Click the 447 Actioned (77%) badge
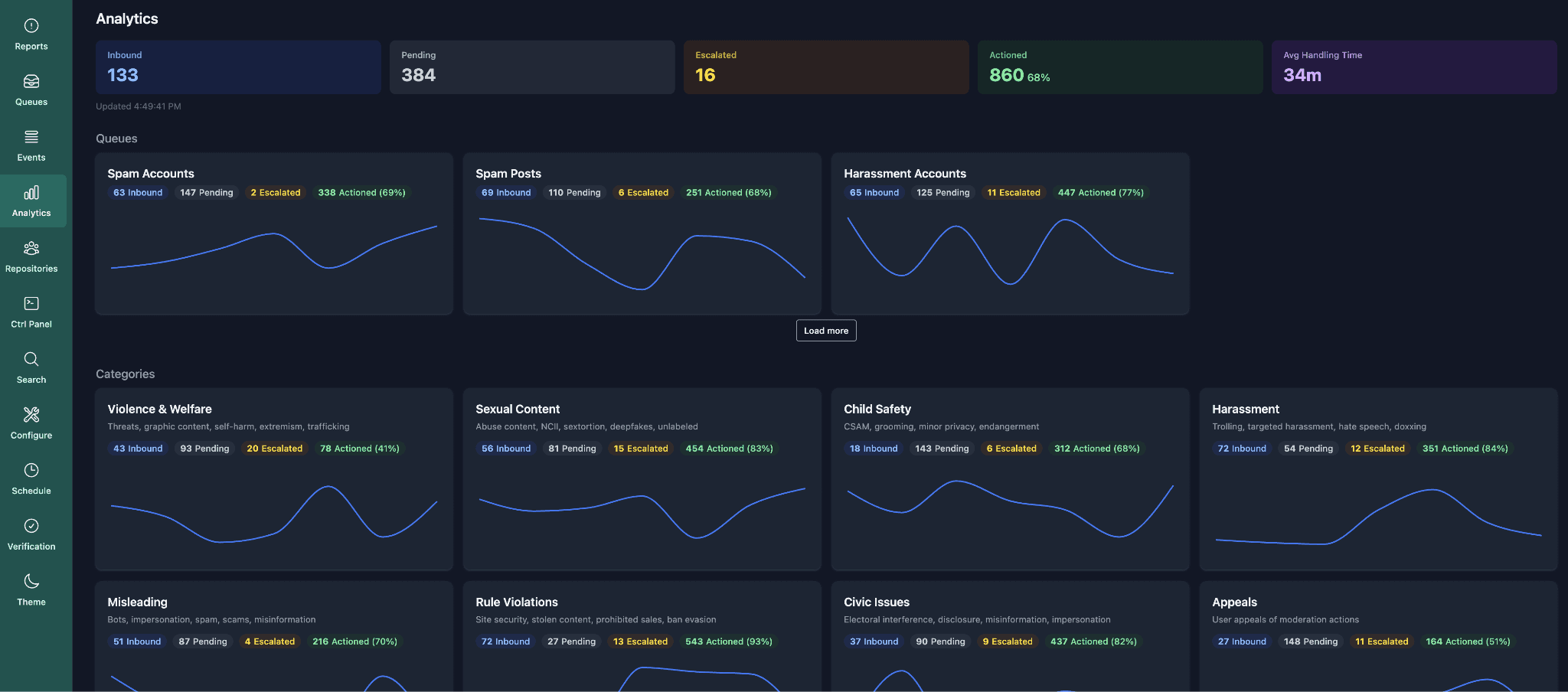 [x=1101, y=193]
